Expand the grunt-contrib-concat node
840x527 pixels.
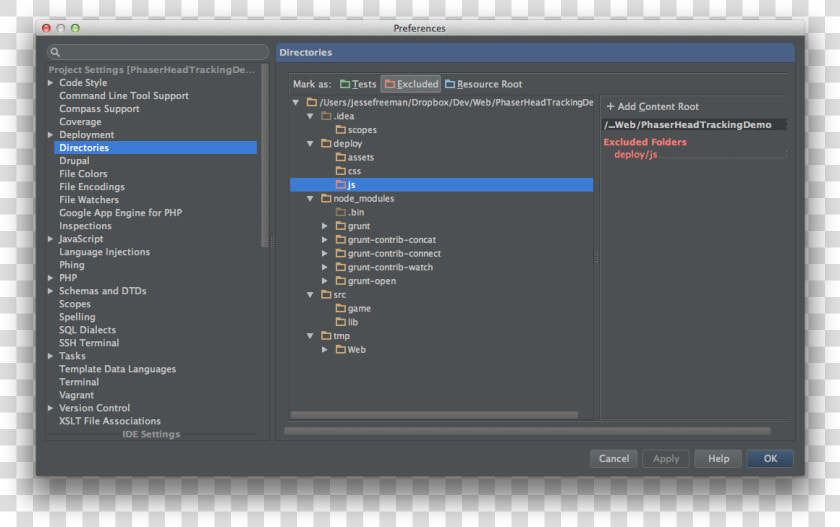click(325, 239)
